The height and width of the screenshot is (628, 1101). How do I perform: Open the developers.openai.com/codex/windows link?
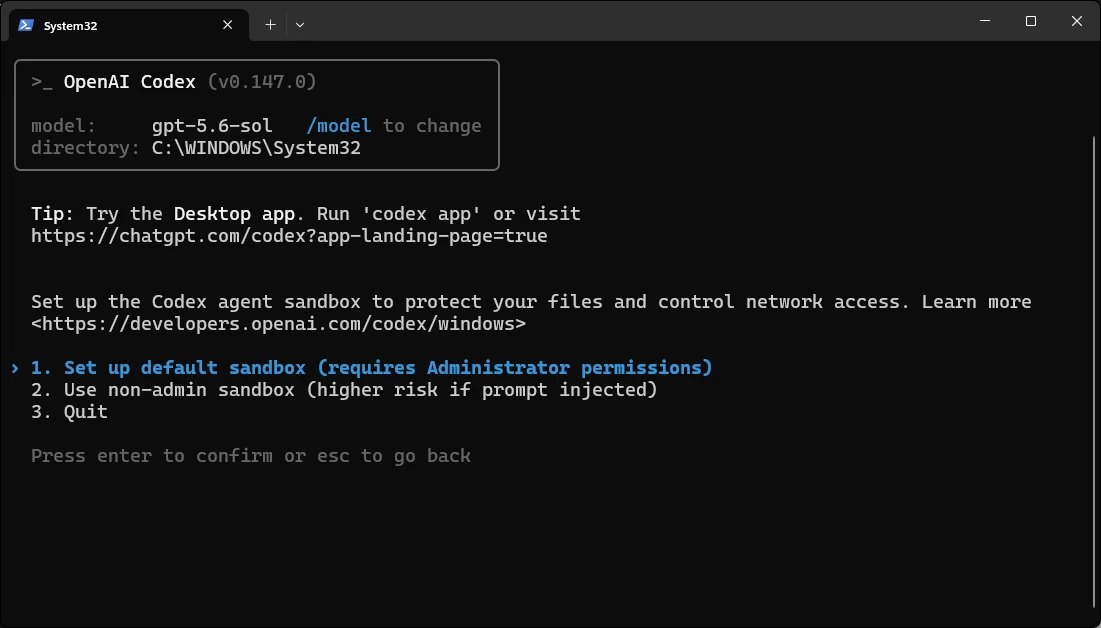click(279, 324)
